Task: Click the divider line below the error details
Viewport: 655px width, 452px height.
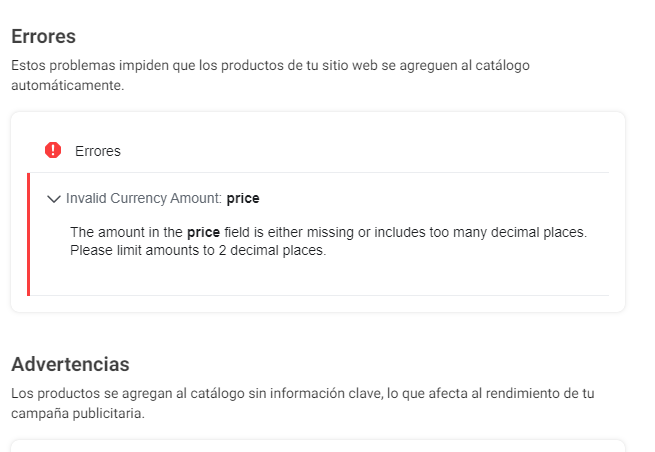Action: click(x=320, y=295)
